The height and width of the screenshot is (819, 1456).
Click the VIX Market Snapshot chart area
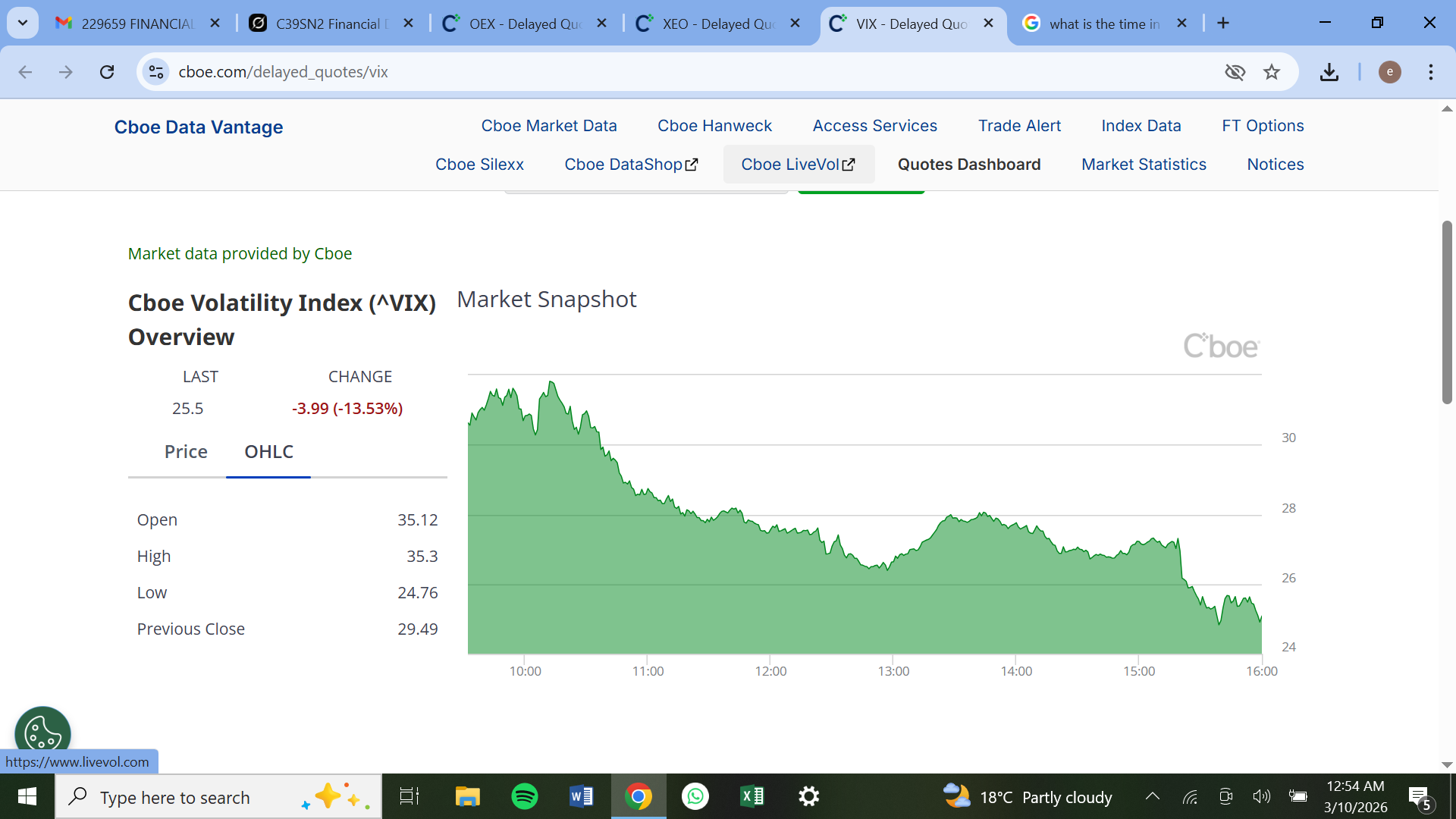point(864,514)
